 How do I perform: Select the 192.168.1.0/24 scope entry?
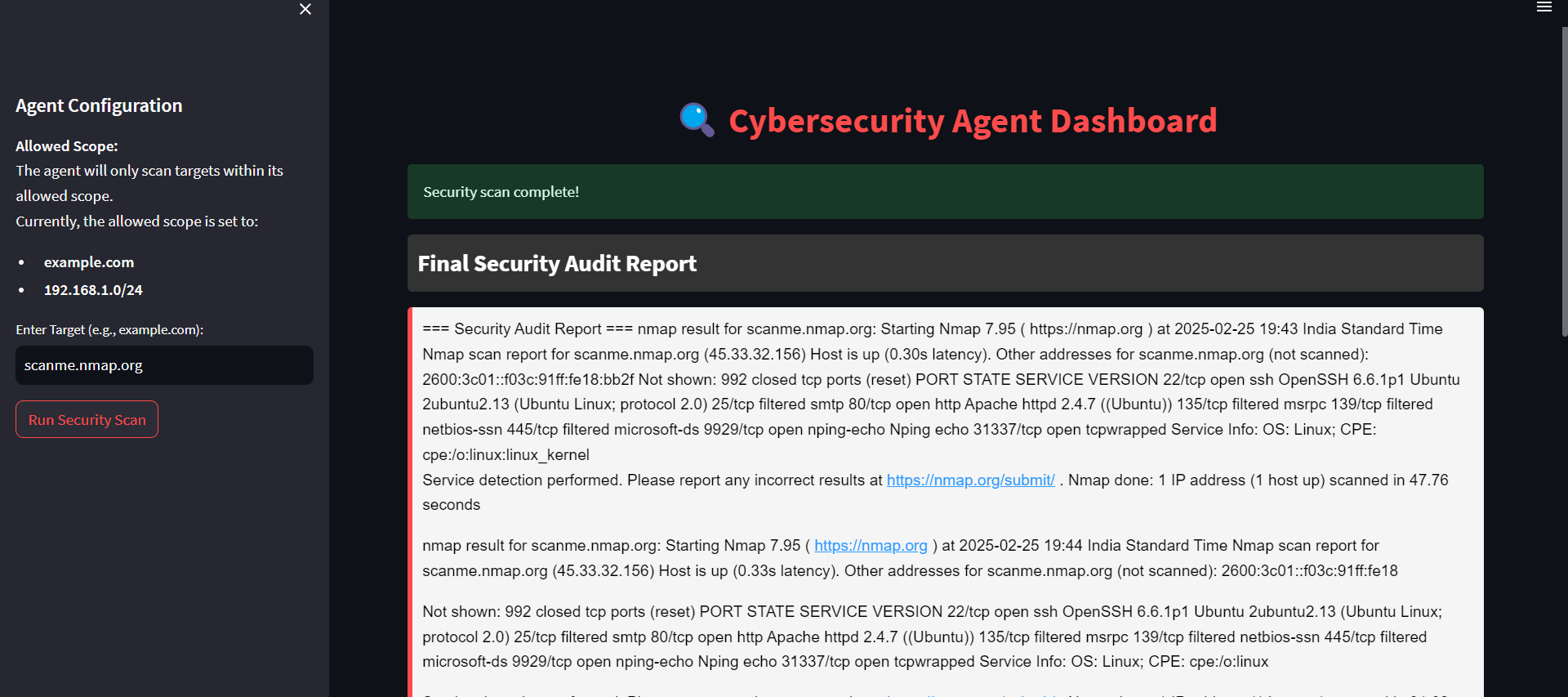(93, 290)
